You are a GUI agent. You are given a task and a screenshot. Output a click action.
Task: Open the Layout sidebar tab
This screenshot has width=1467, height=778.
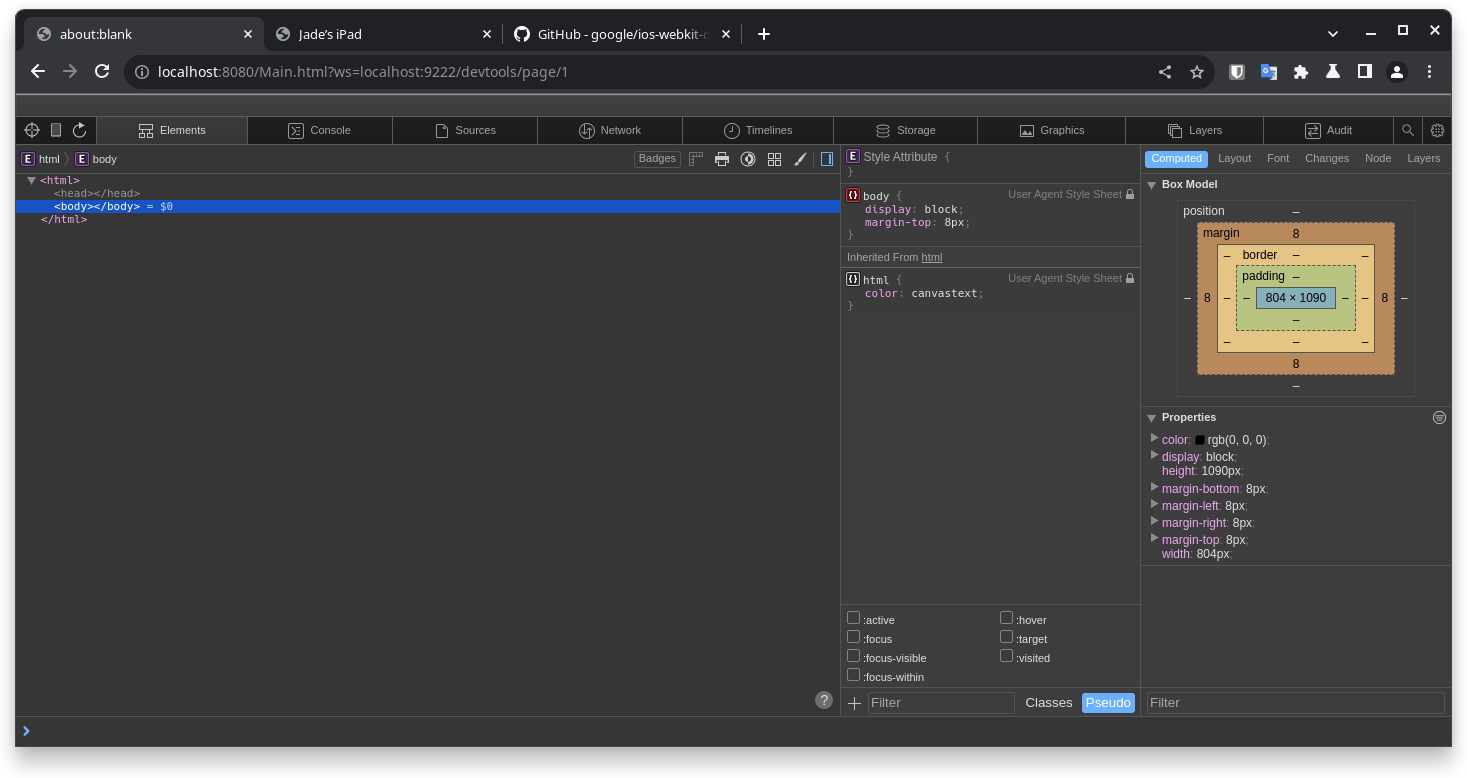pyautogui.click(x=1234, y=158)
